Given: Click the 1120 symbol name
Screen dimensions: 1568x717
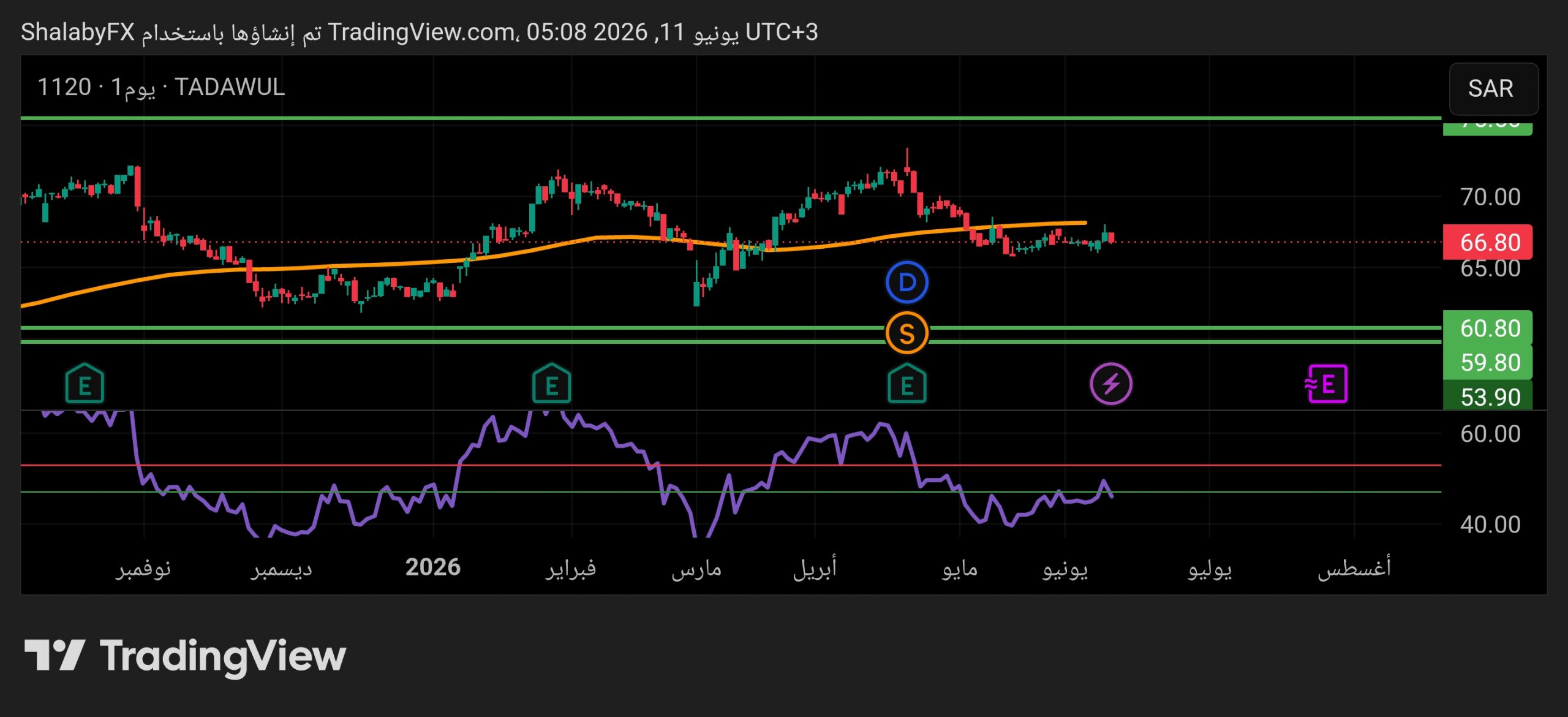Looking at the screenshot, I should tap(64, 87).
